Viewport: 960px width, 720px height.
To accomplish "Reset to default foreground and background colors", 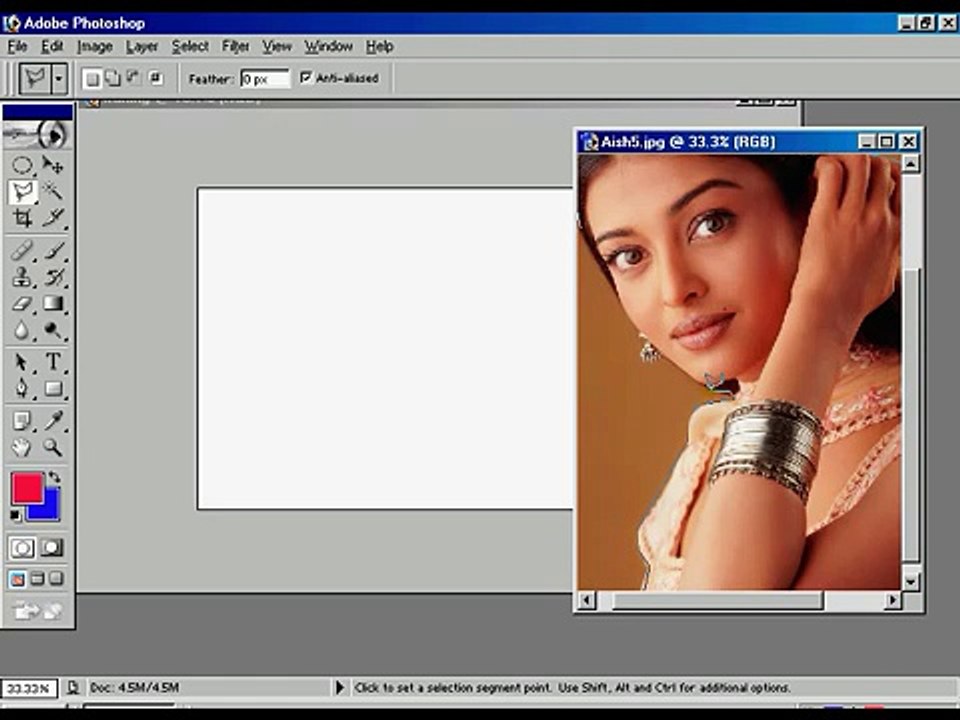I will (x=15, y=516).
